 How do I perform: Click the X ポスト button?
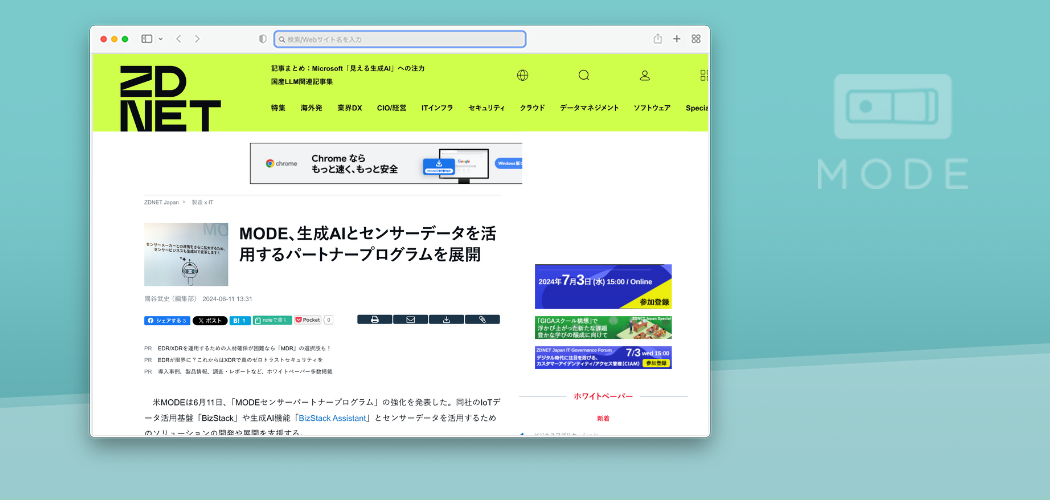point(210,320)
